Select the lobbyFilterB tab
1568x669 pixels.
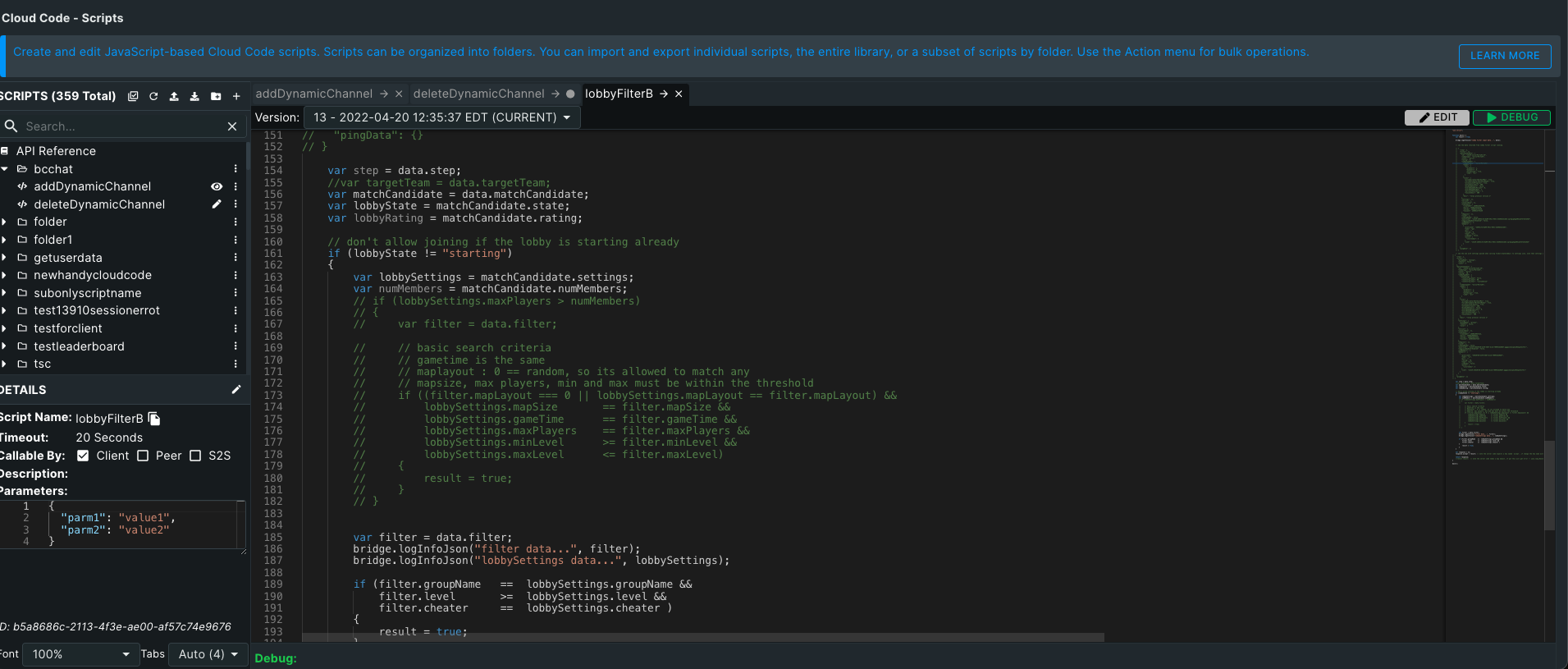click(619, 94)
